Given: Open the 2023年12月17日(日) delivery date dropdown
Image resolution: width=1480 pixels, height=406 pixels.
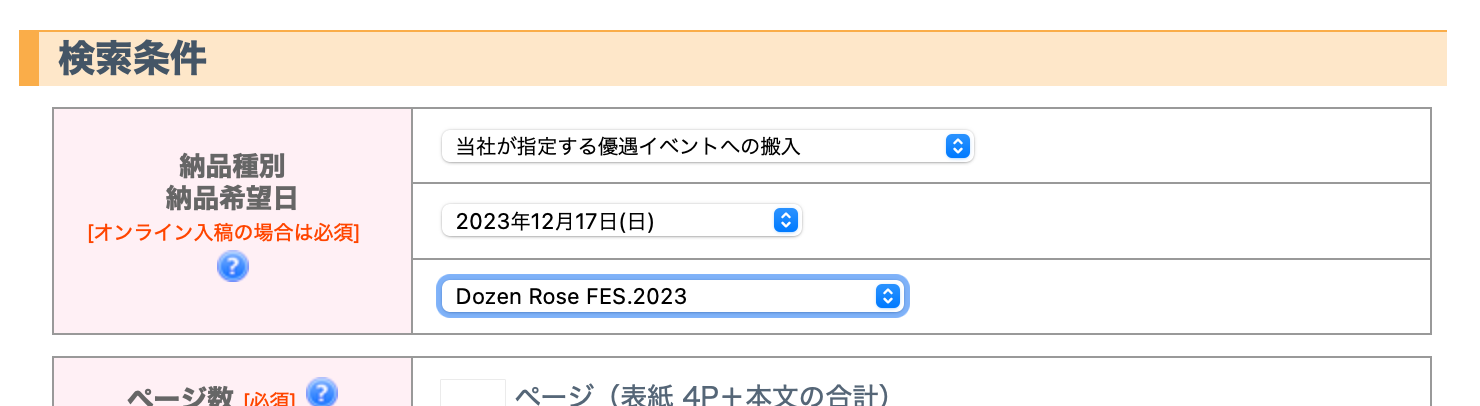Looking at the screenshot, I should [x=621, y=221].
